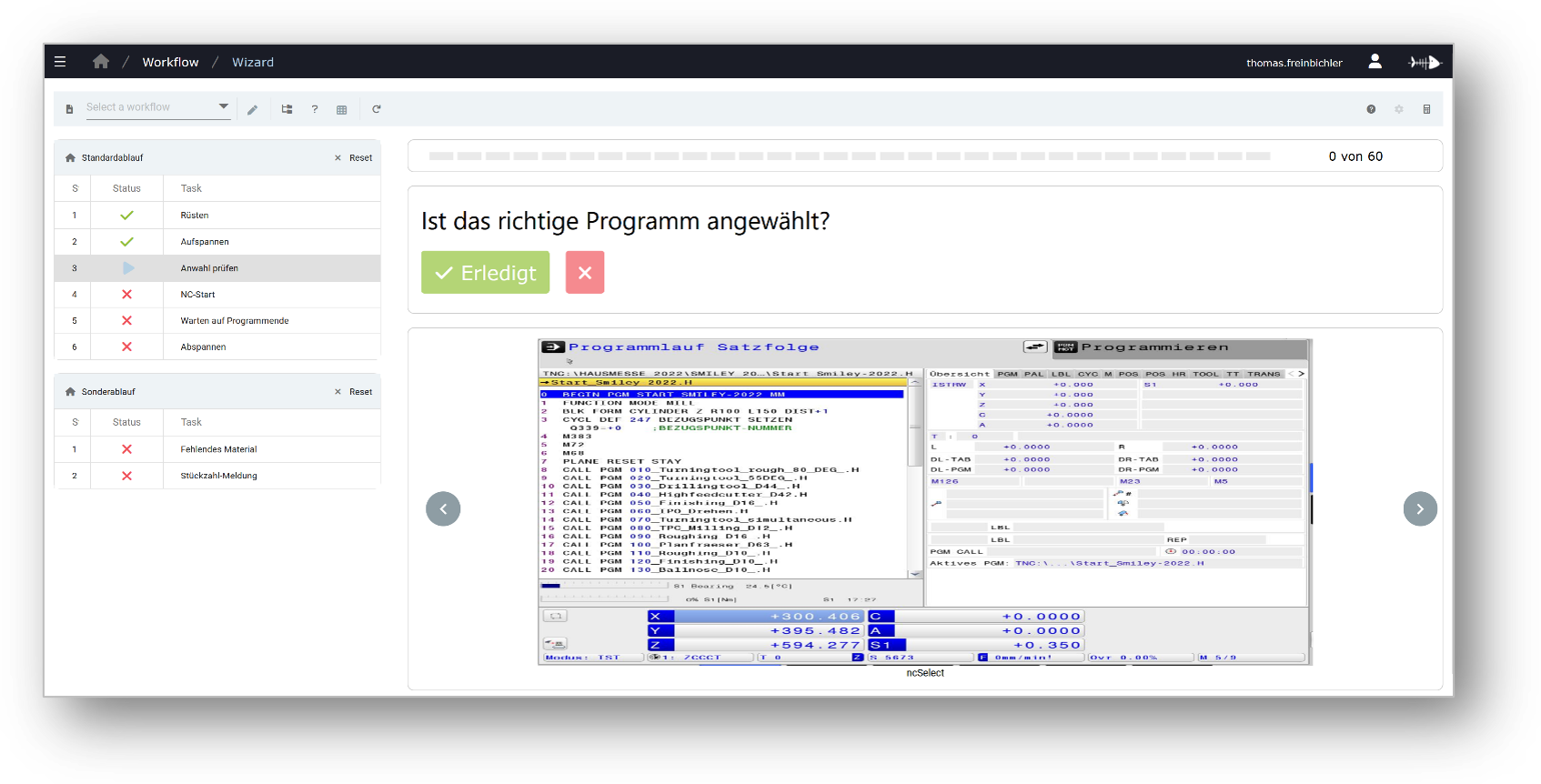The height and width of the screenshot is (784, 1541).
Task: Reset the Sonderablauf workflow
Action: pos(354,392)
